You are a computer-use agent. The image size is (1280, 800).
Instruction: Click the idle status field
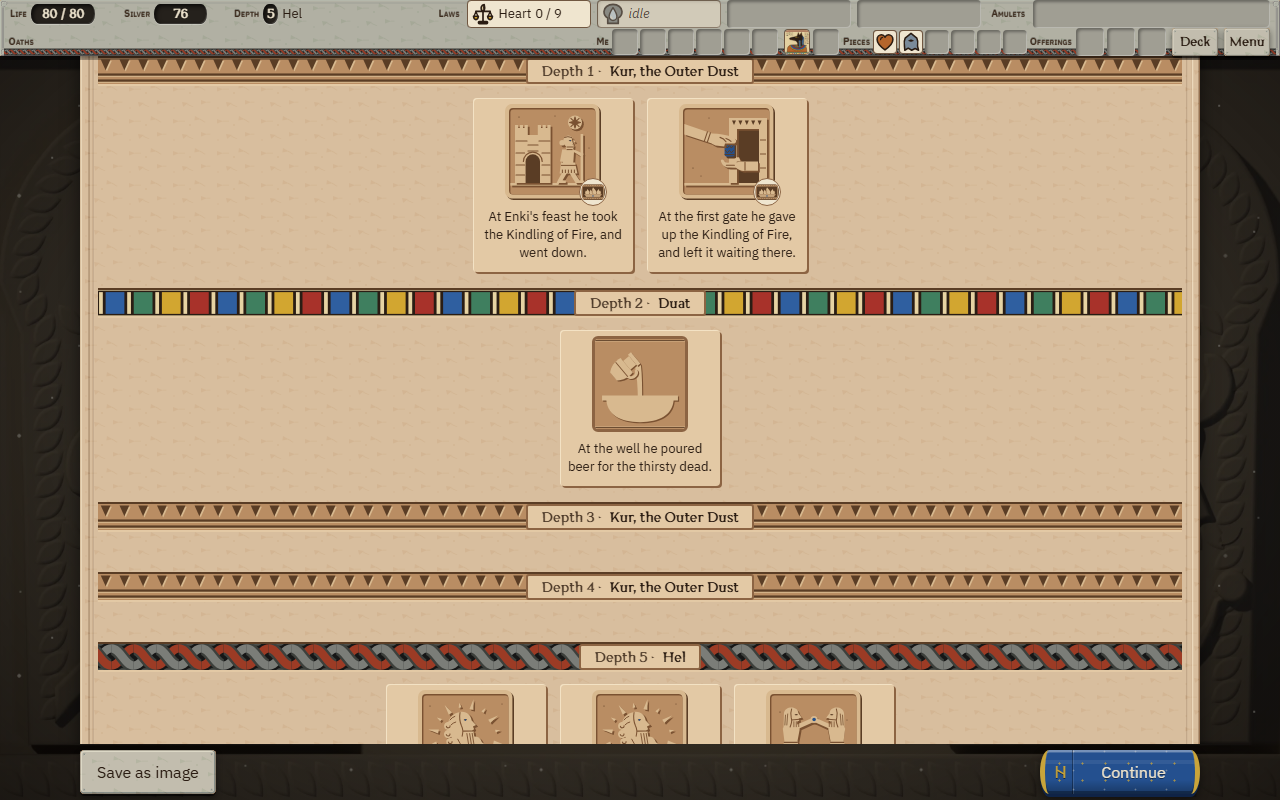[659, 14]
